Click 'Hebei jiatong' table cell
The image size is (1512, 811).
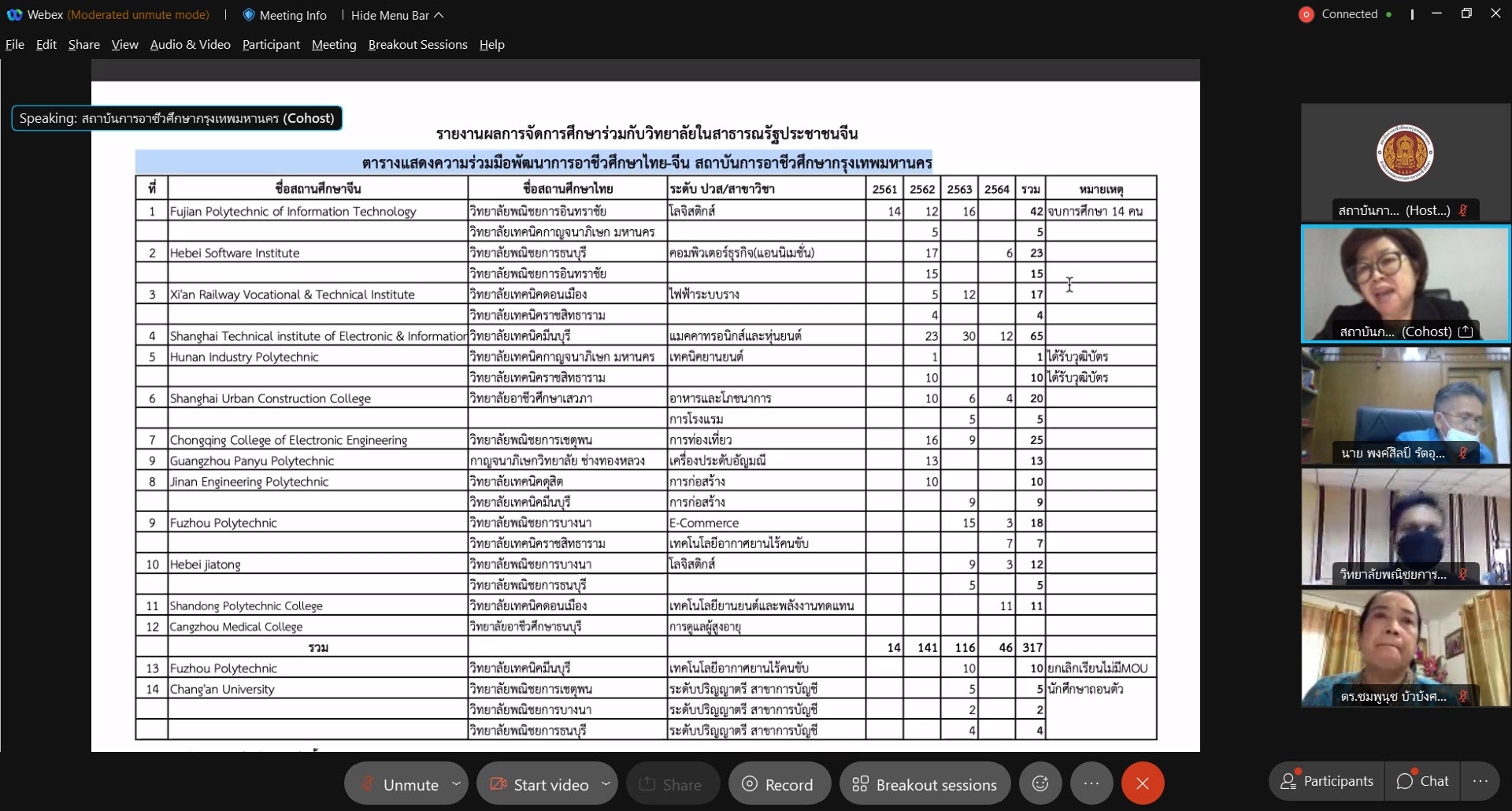[x=318, y=565]
